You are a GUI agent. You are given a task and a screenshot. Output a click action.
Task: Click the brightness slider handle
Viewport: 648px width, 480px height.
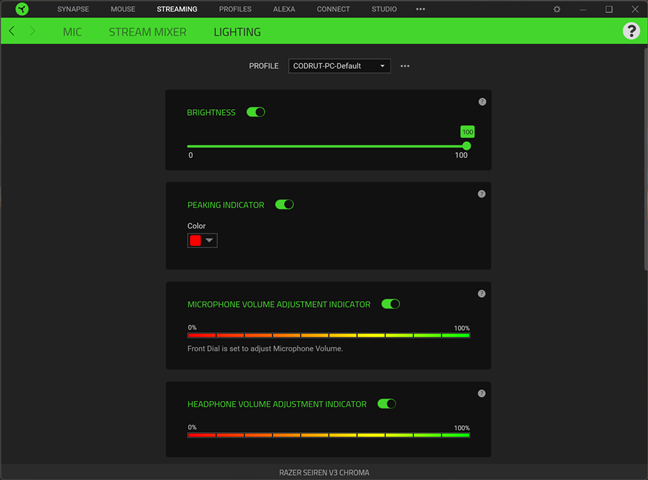[467, 146]
